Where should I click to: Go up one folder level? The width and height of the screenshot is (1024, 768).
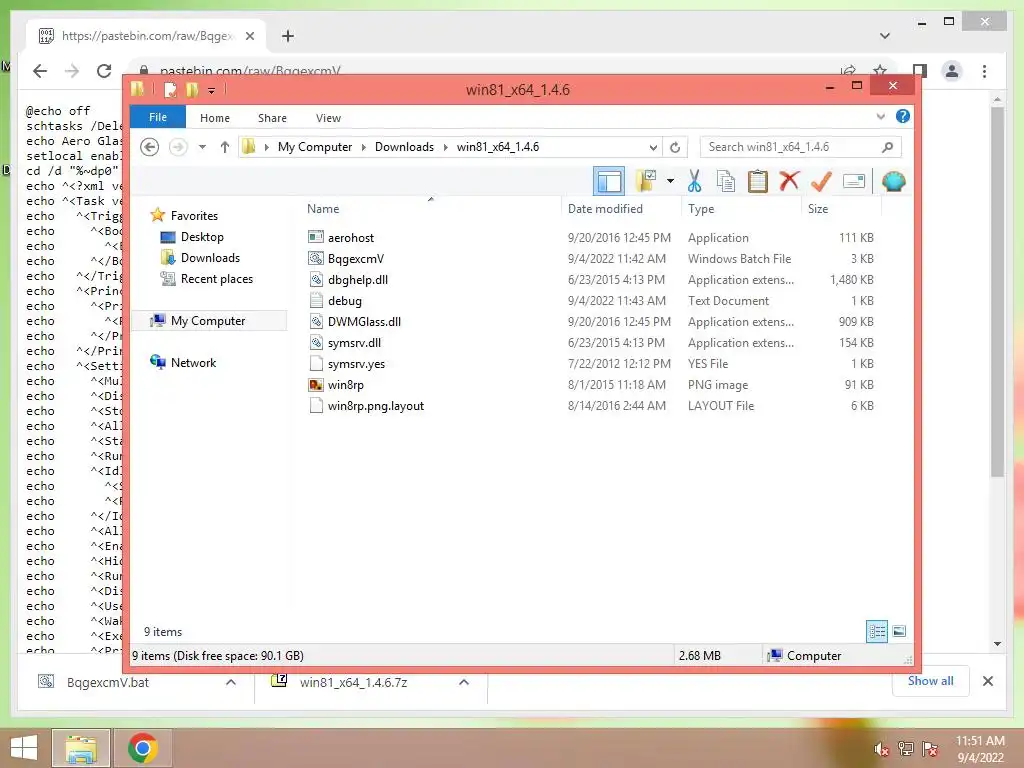tap(225, 147)
